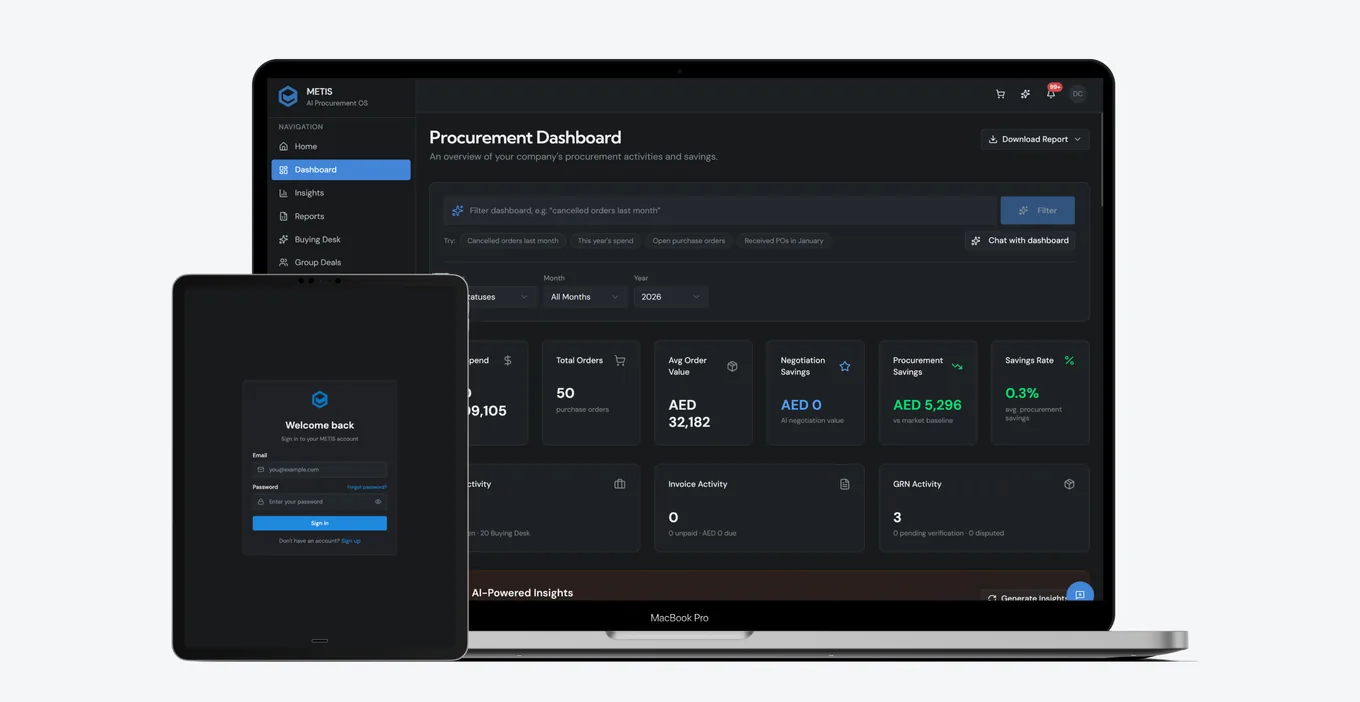The width and height of the screenshot is (1360, 702).
Task: Click the box icon on Avg Order Value card
Action: pyautogui.click(x=732, y=366)
